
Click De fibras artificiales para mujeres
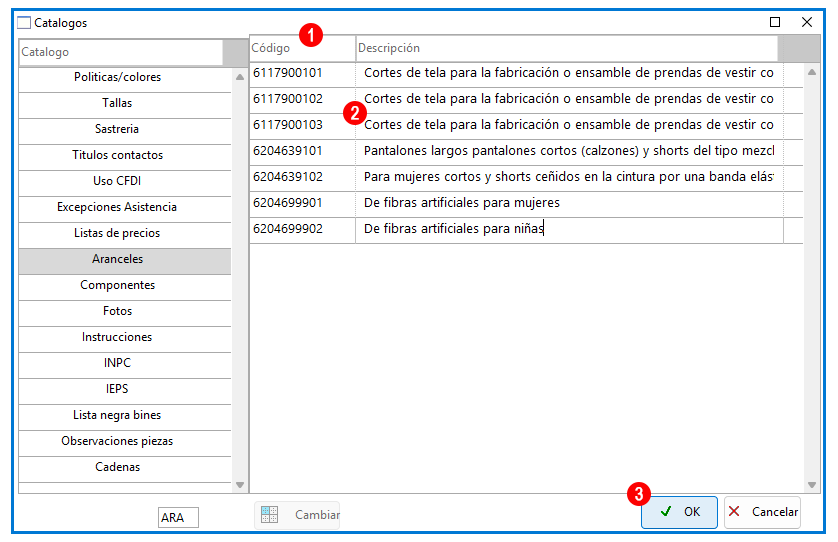click(x=569, y=203)
